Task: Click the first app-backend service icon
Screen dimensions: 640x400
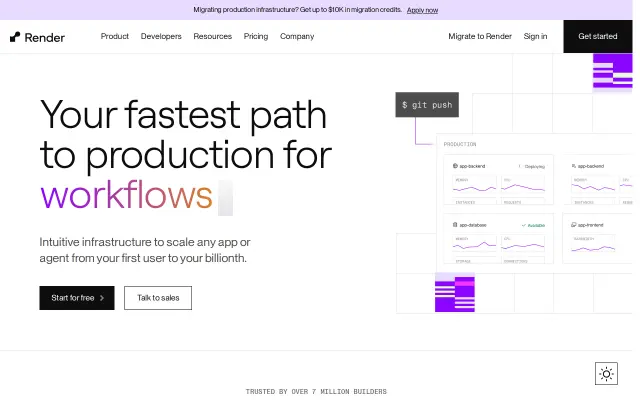Action: 455,166
